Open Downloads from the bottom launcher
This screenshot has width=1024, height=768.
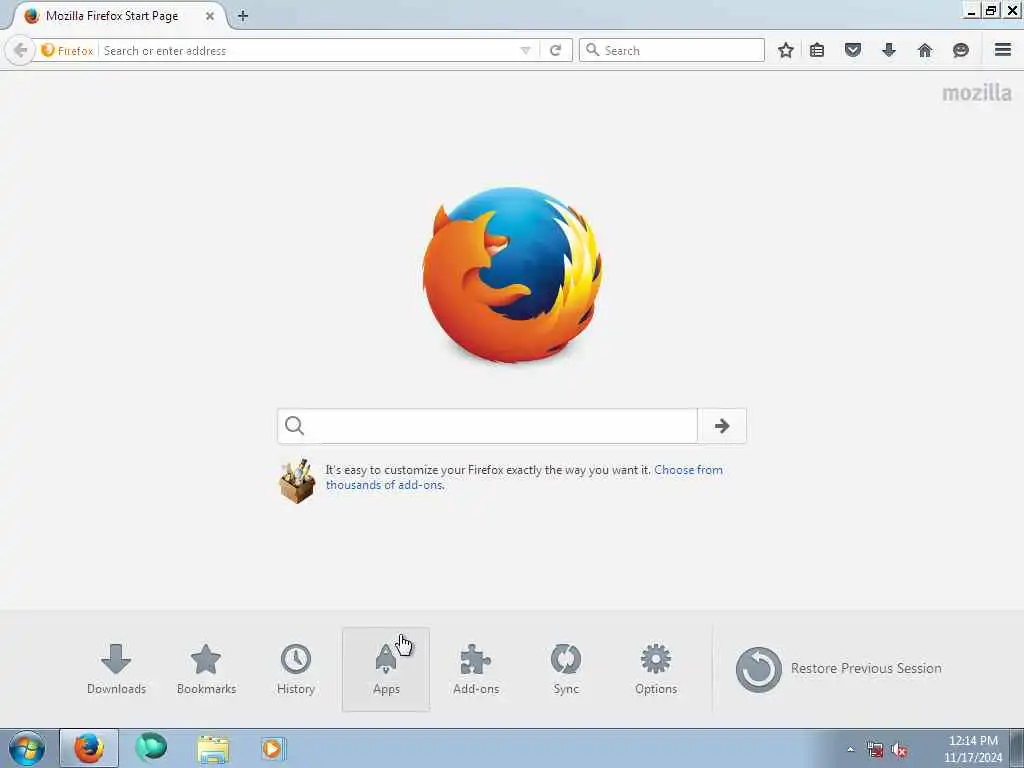[116, 669]
